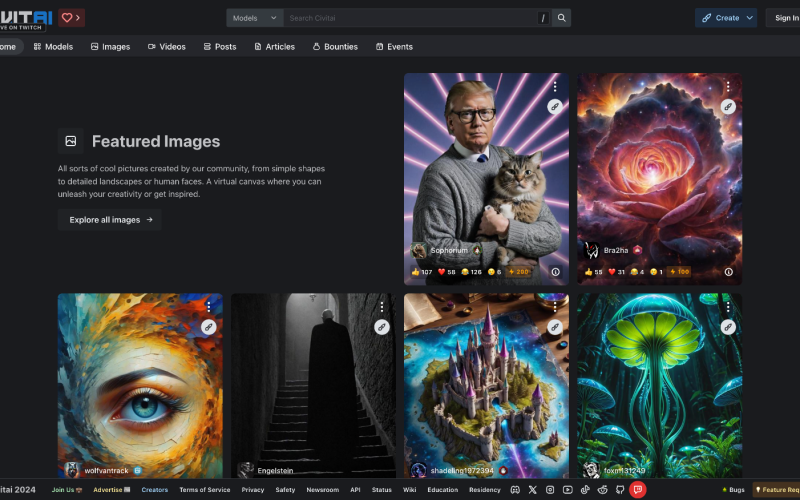Open the three-dot menu on wolfvantrack's eye image
Viewport: 800px width, 500px height.
coord(209,307)
